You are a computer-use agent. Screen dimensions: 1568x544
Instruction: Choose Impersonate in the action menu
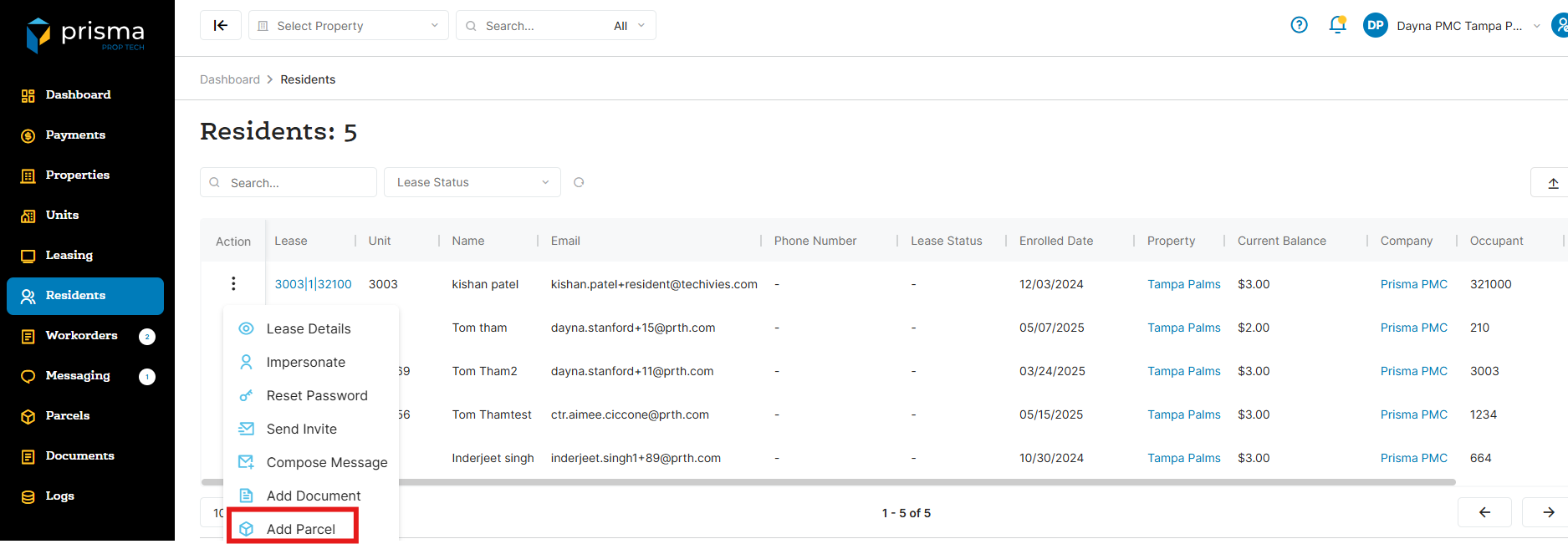point(305,362)
